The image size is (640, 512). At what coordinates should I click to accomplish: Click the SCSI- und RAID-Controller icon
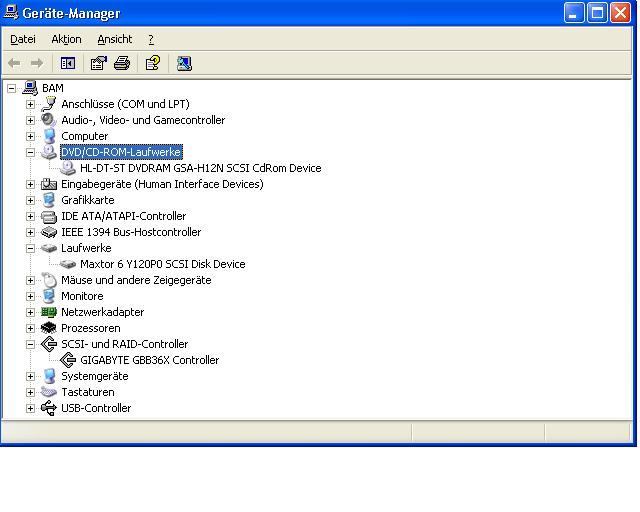(x=49, y=344)
